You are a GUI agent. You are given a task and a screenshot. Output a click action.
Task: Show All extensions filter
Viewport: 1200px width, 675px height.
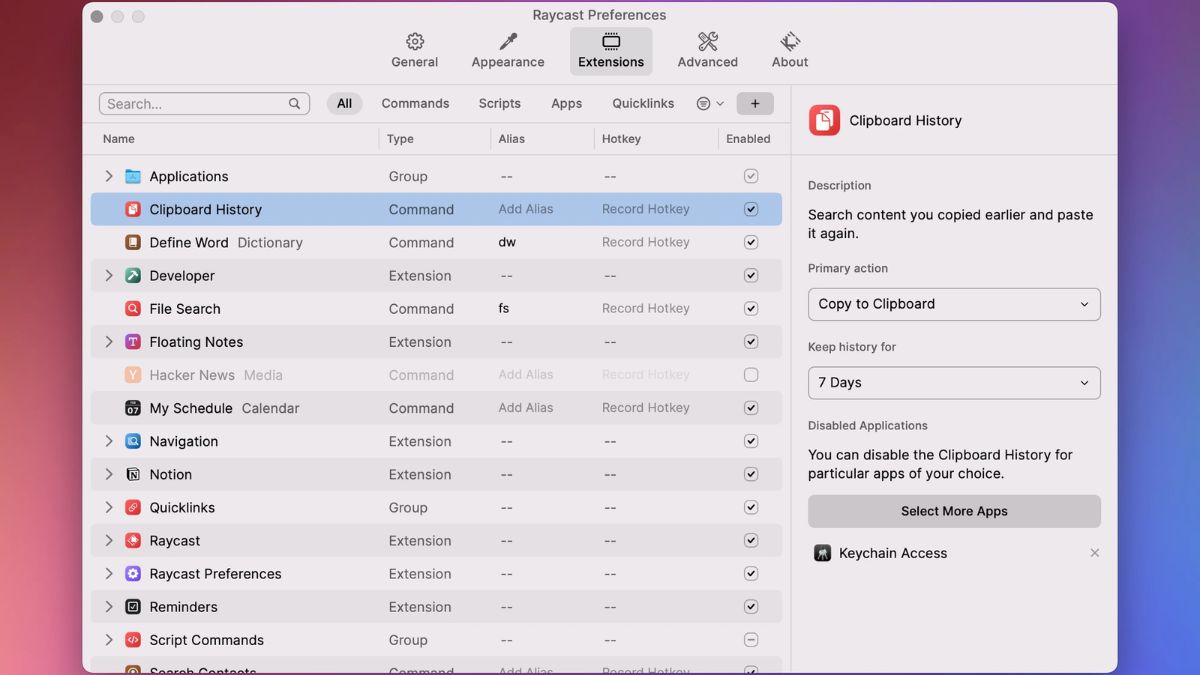(344, 103)
